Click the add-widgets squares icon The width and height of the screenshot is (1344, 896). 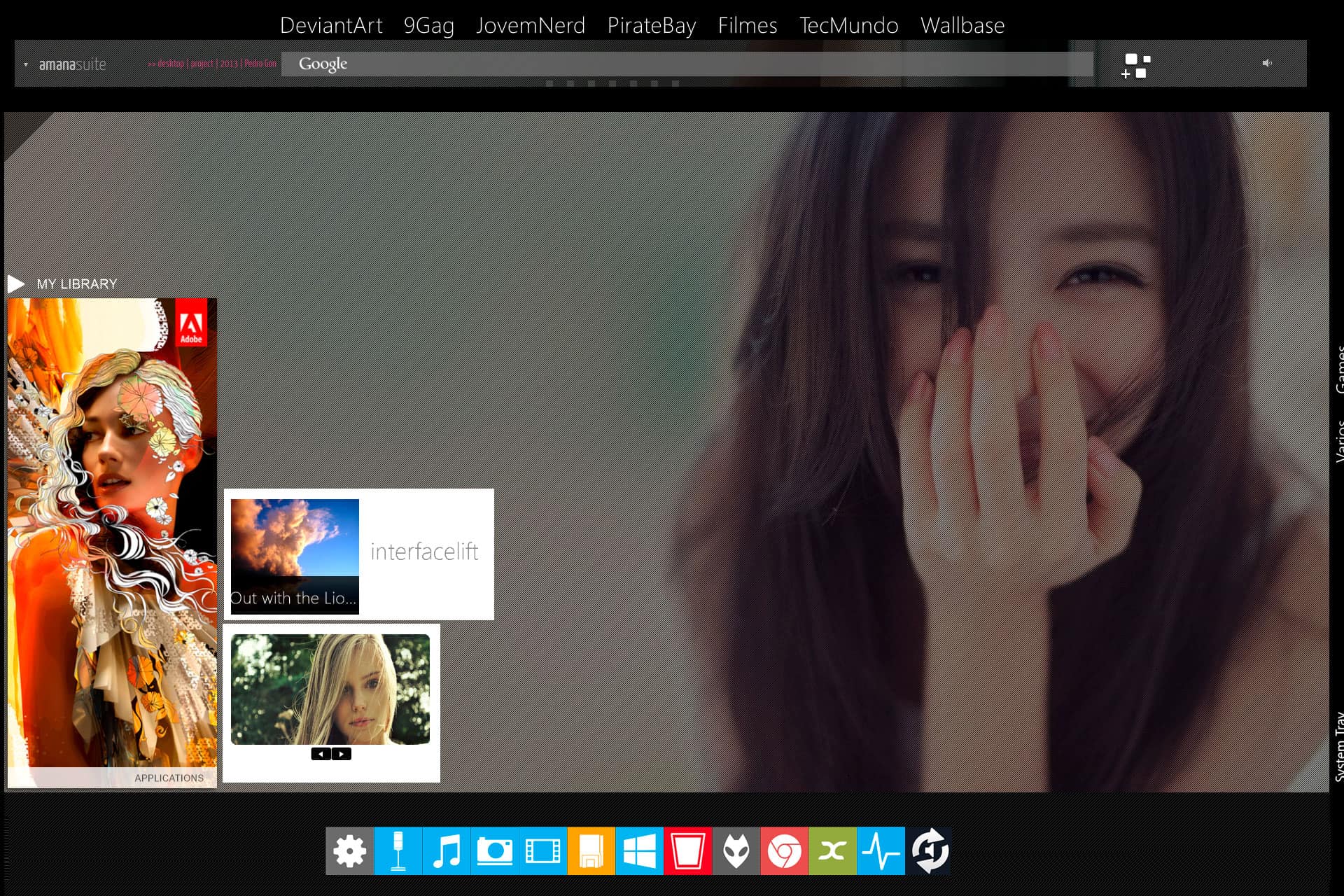(x=1136, y=66)
